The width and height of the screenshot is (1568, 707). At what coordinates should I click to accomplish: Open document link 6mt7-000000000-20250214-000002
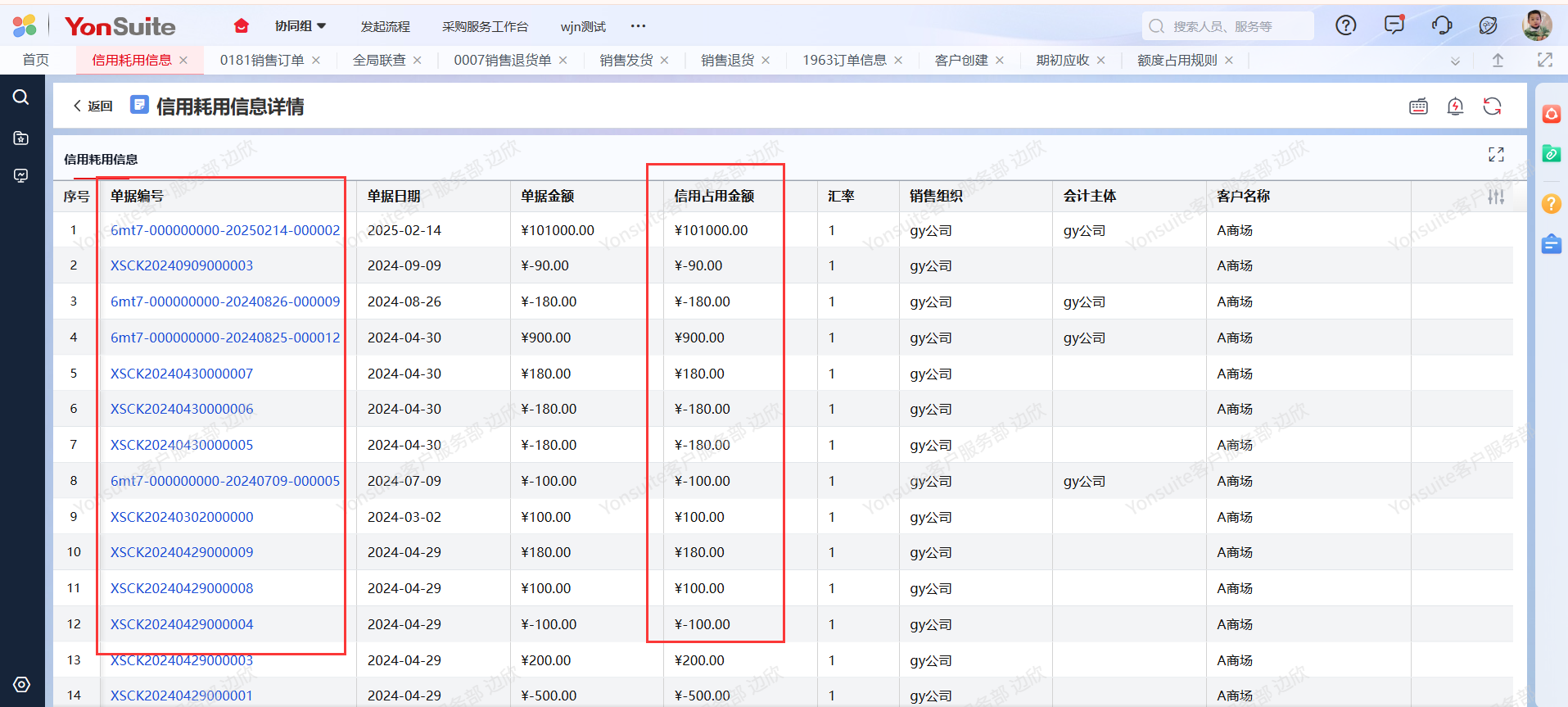click(225, 230)
